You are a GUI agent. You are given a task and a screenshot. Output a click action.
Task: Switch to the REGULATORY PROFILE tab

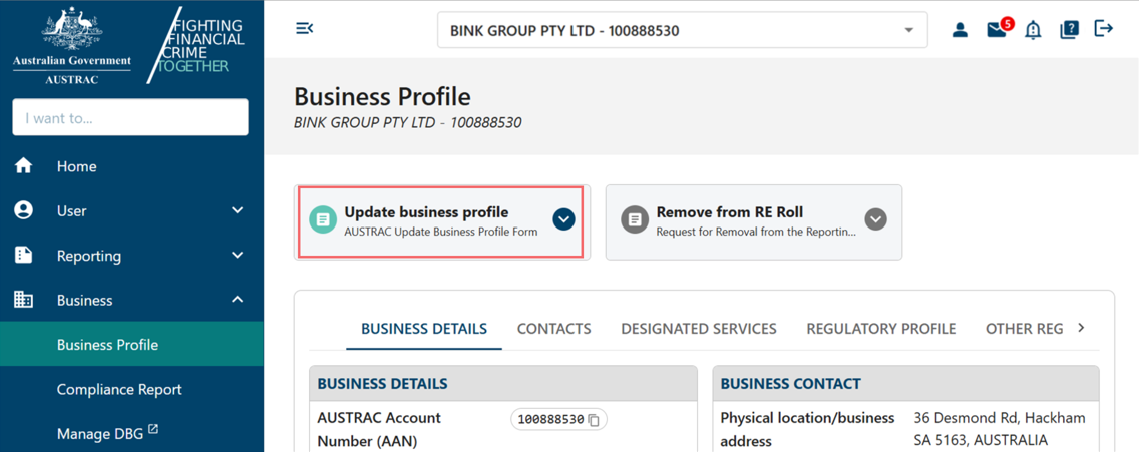[881, 328]
